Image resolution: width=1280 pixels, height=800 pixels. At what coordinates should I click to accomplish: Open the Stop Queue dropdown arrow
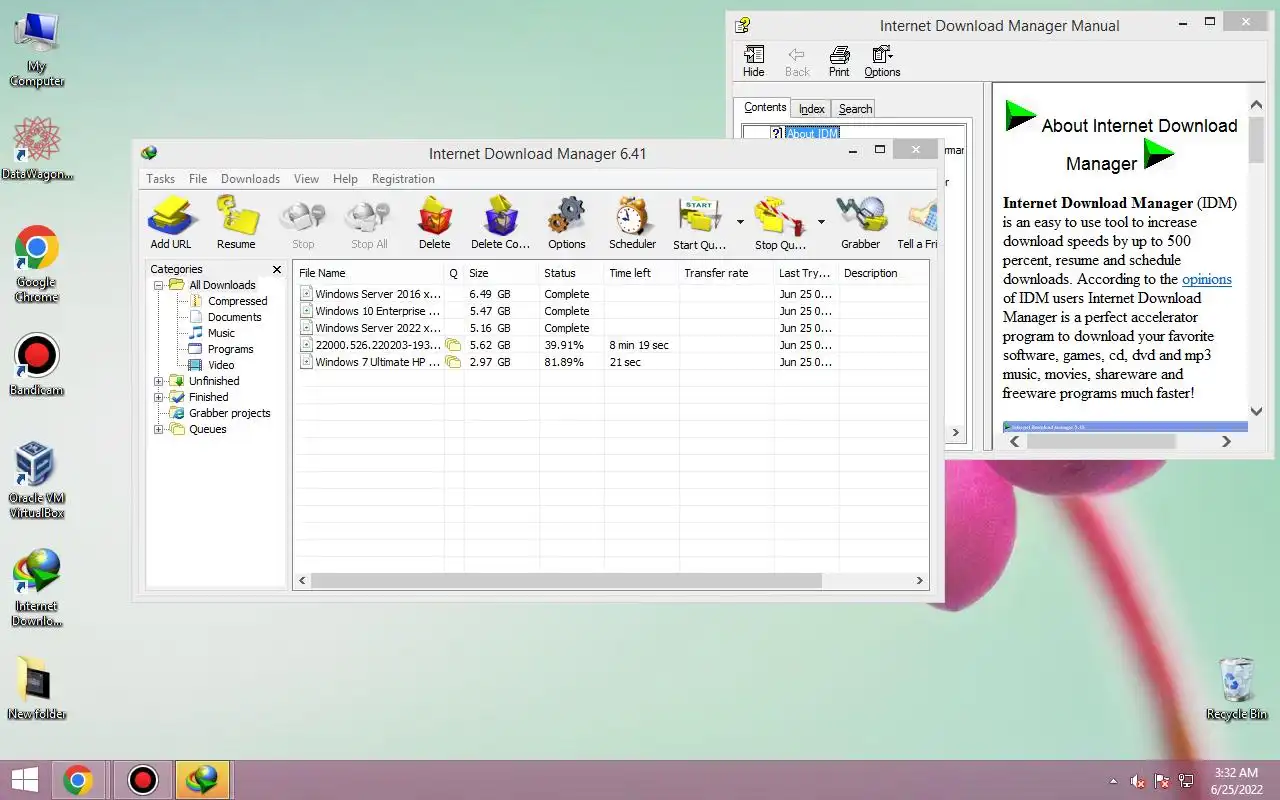(x=821, y=222)
